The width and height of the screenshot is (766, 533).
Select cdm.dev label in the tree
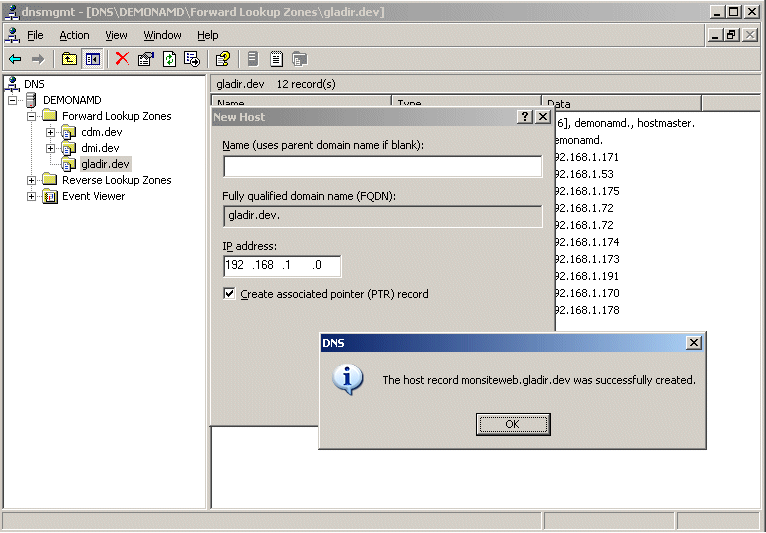tap(102, 132)
